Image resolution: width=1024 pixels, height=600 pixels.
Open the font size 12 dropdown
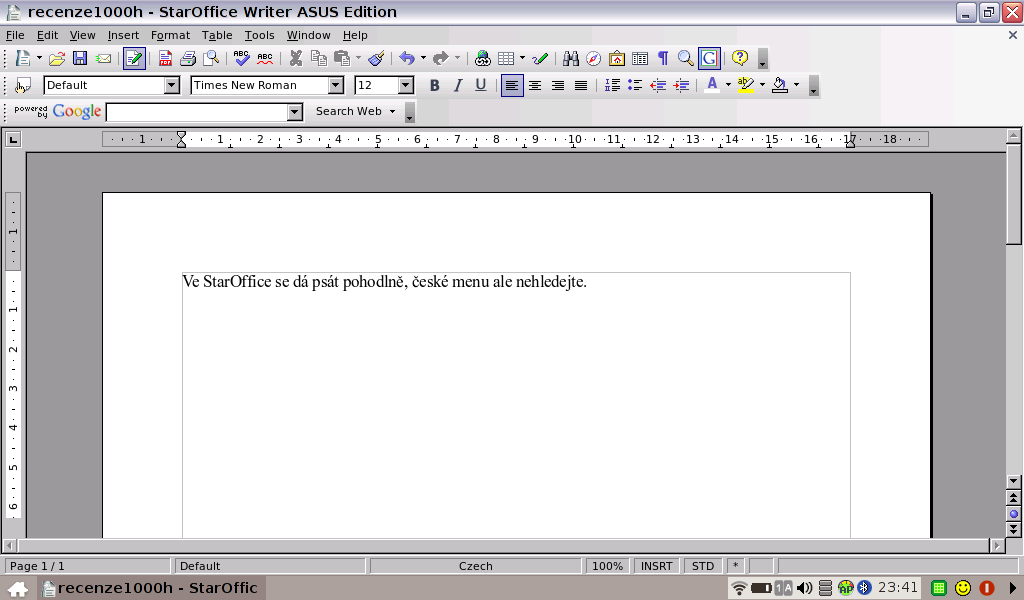point(406,85)
